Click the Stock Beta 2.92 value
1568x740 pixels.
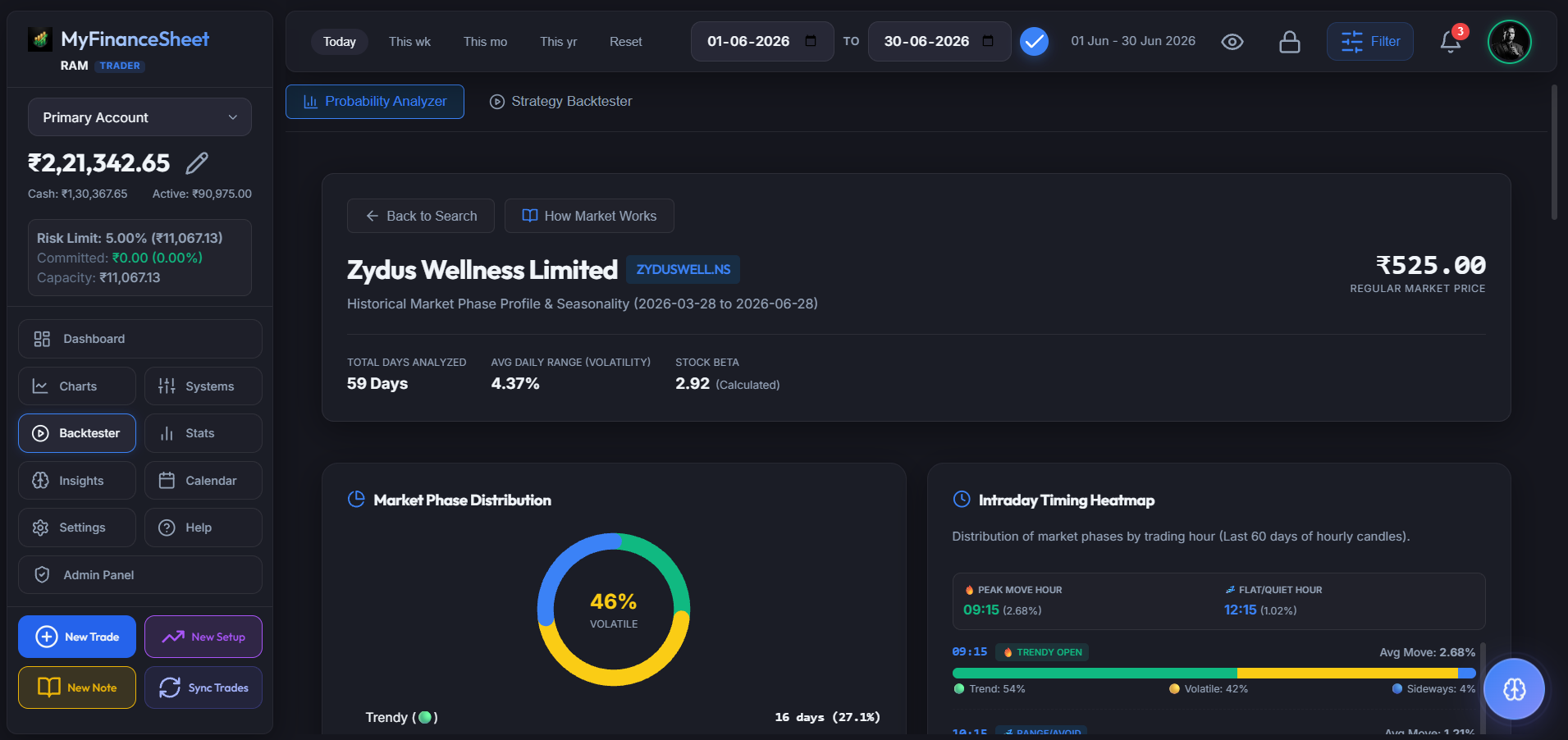[x=693, y=384]
